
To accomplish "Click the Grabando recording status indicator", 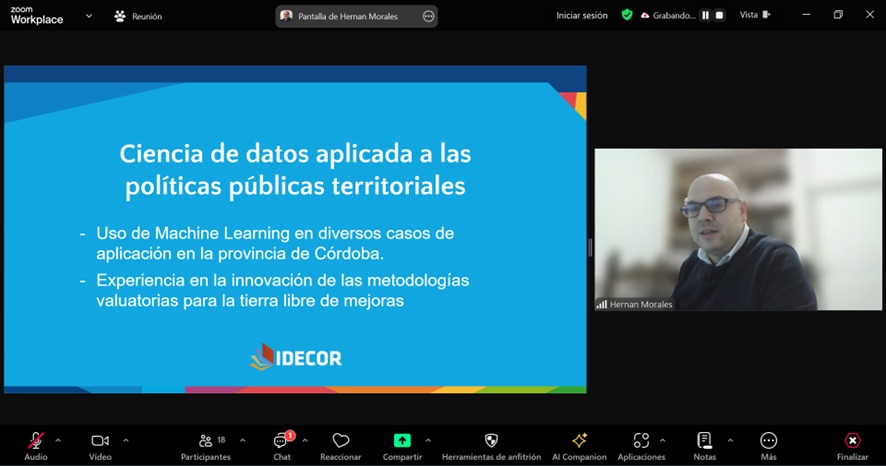I will point(668,15).
